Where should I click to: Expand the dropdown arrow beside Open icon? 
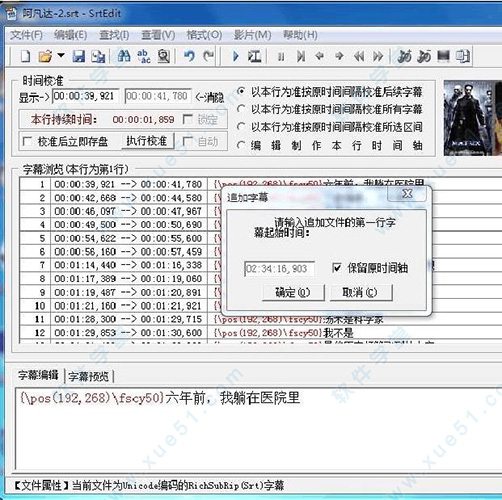[x=61, y=55]
